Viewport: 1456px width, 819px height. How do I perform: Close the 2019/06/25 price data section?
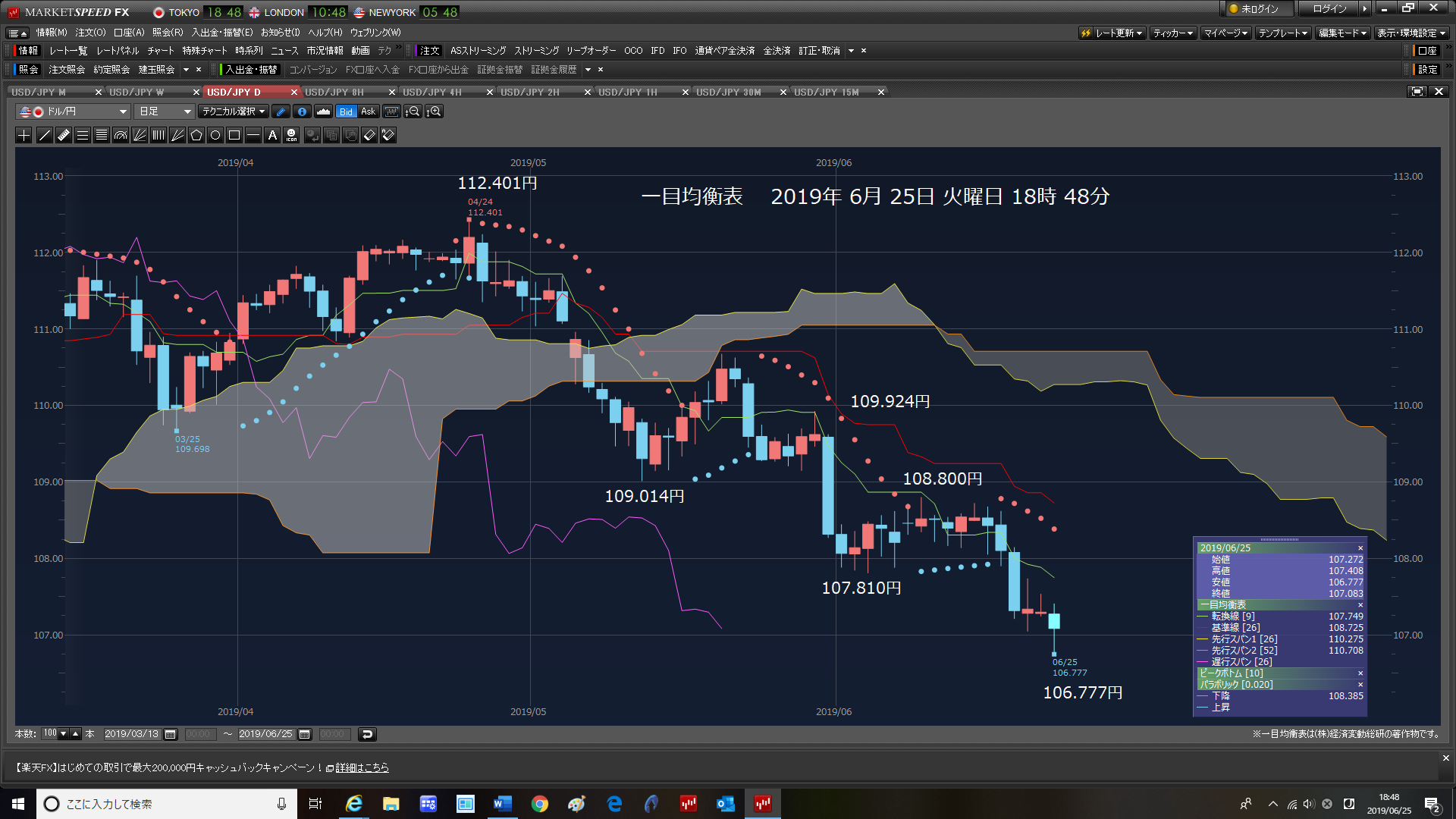tap(1360, 548)
